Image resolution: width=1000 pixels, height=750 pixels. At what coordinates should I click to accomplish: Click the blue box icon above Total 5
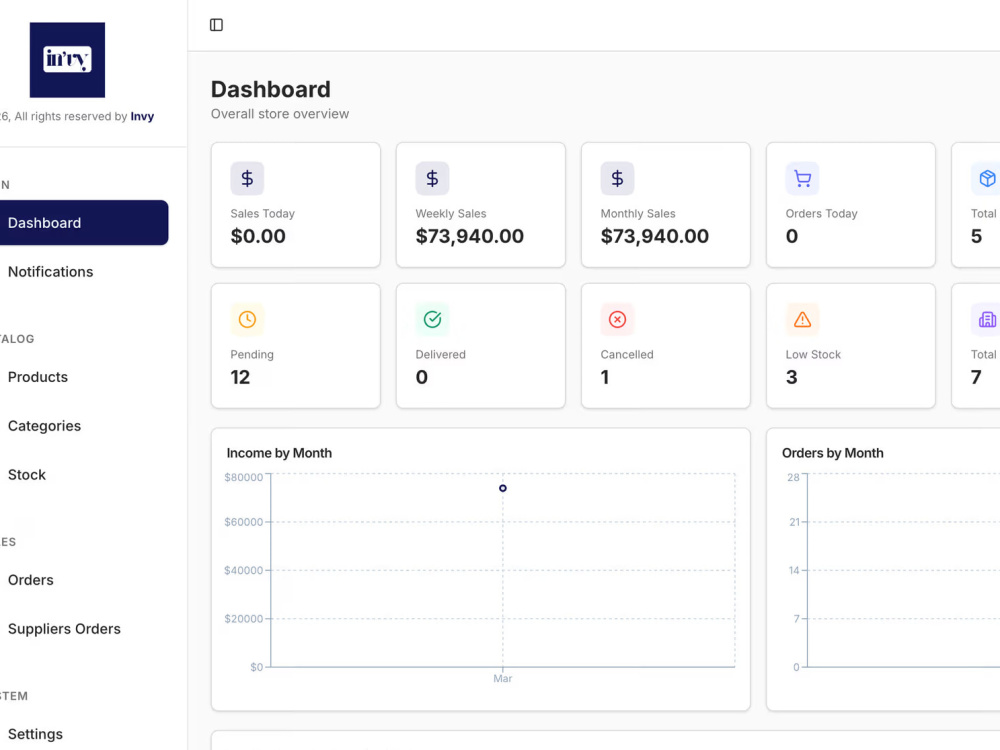pyautogui.click(x=986, y=179)
